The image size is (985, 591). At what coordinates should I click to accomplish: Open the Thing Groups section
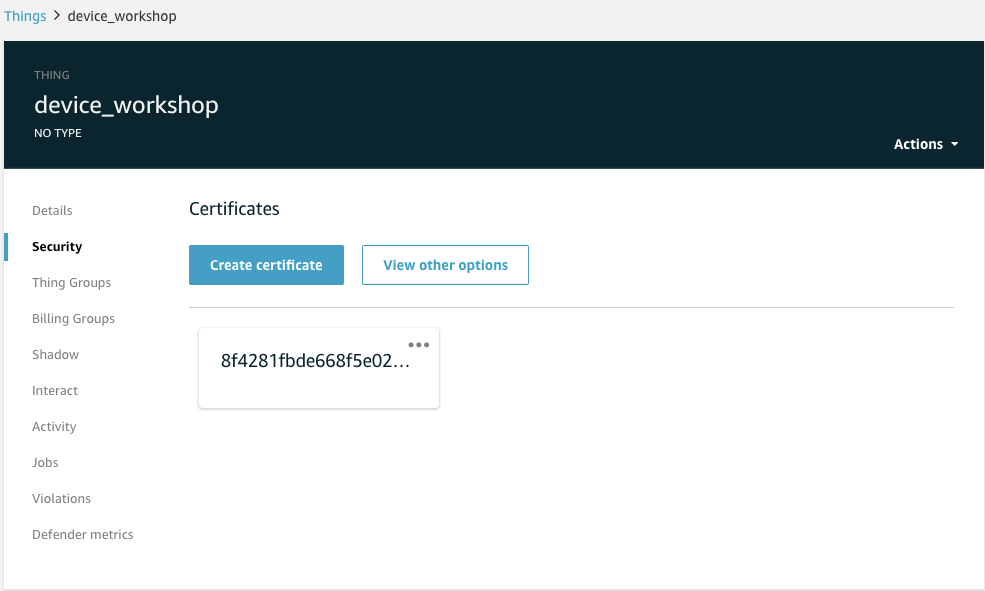pyautogui.click(x=72, y=283)
